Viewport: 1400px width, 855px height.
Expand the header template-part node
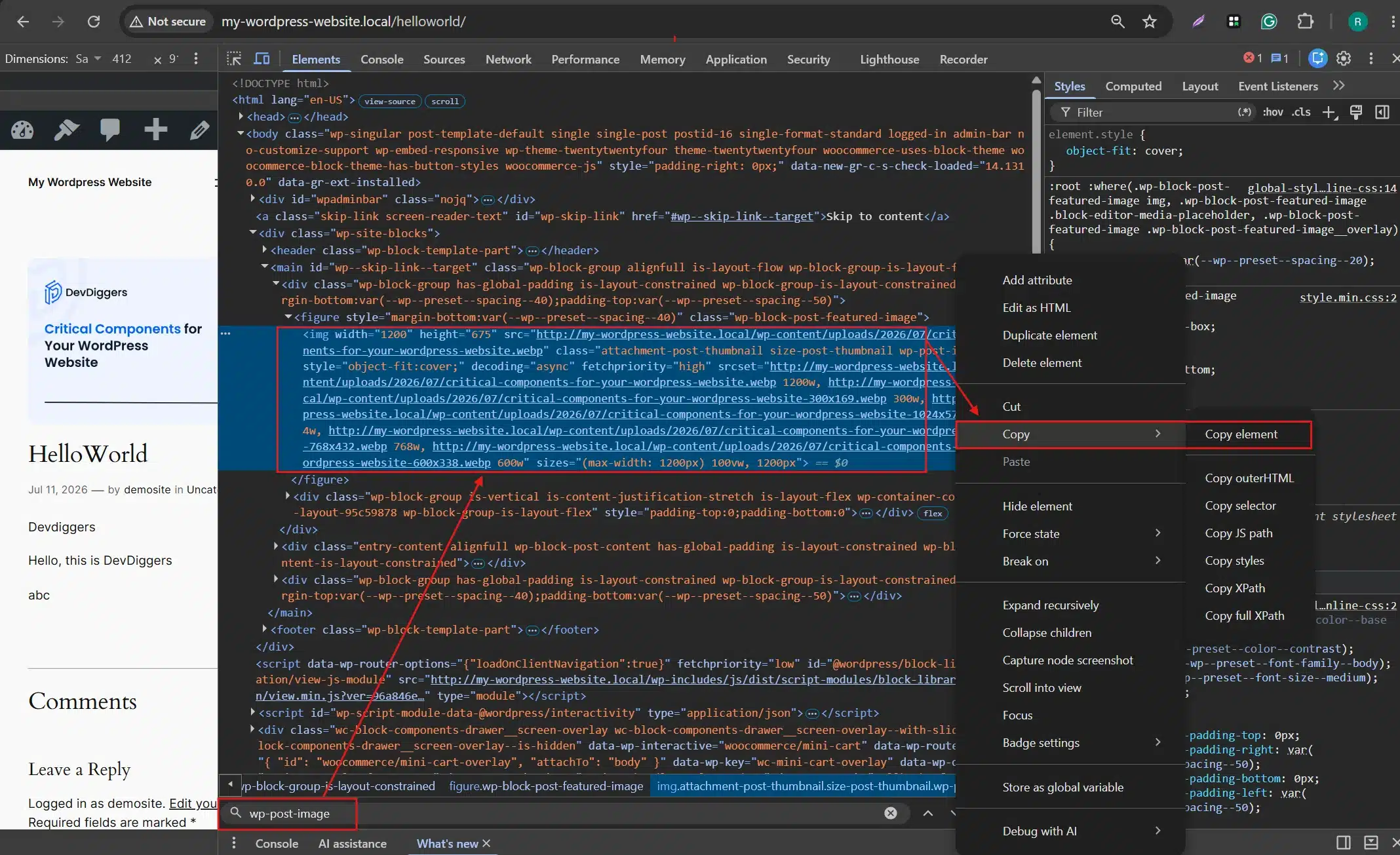tap(264, 250)
